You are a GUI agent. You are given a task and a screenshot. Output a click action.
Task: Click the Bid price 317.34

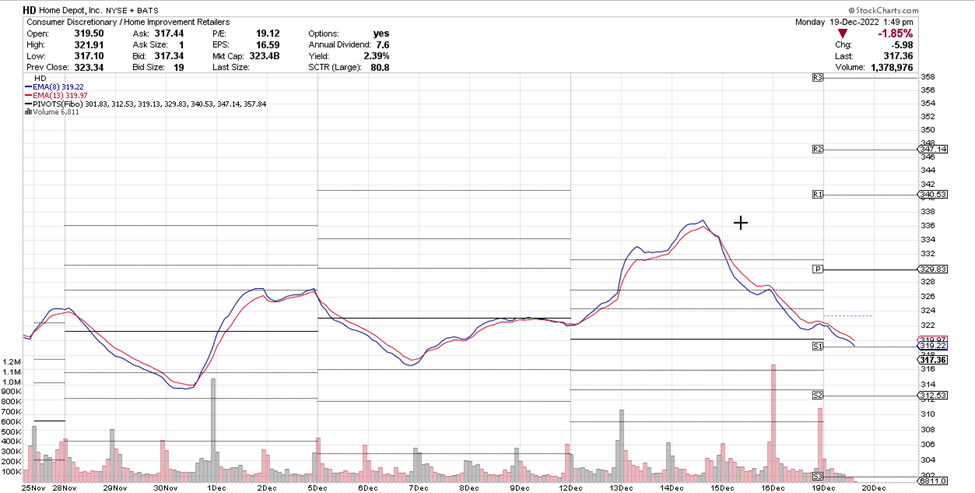170,56
